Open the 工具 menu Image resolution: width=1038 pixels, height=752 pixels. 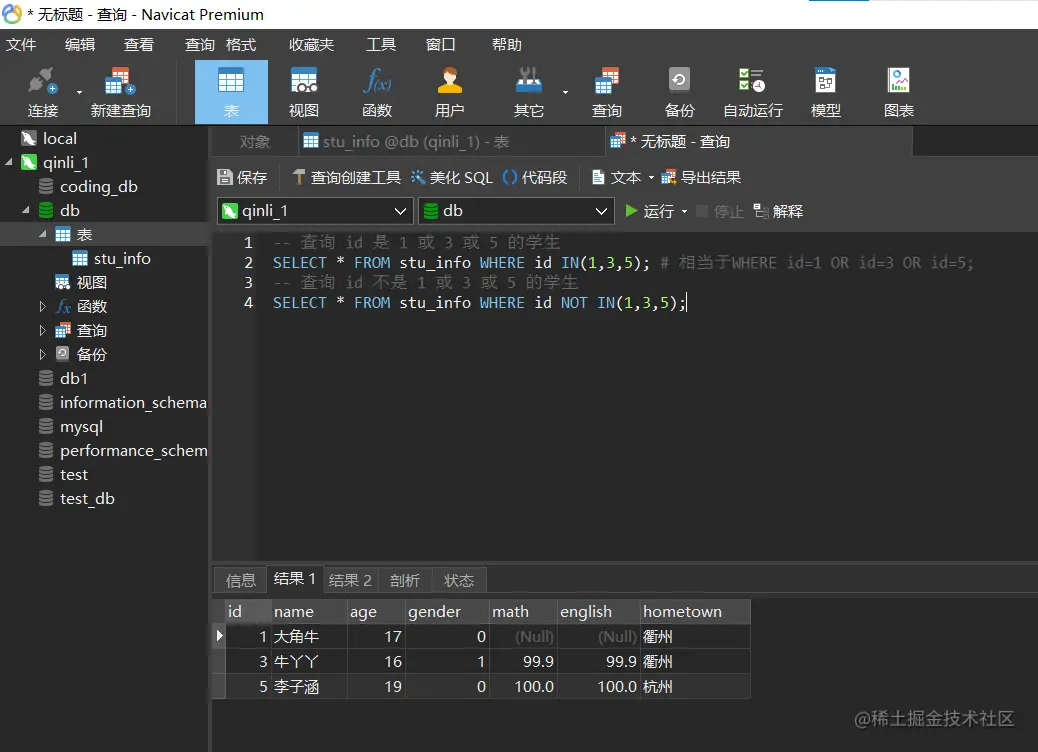point(381,44)
